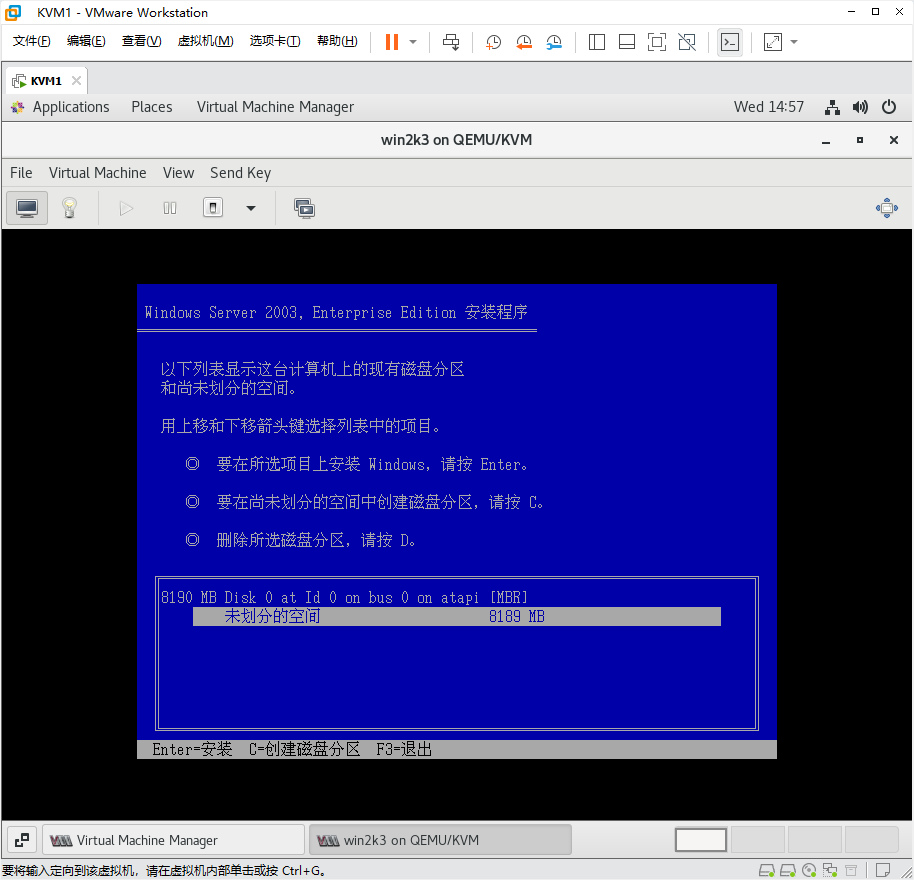Enter VMware full screen mode

pos(657,42)
